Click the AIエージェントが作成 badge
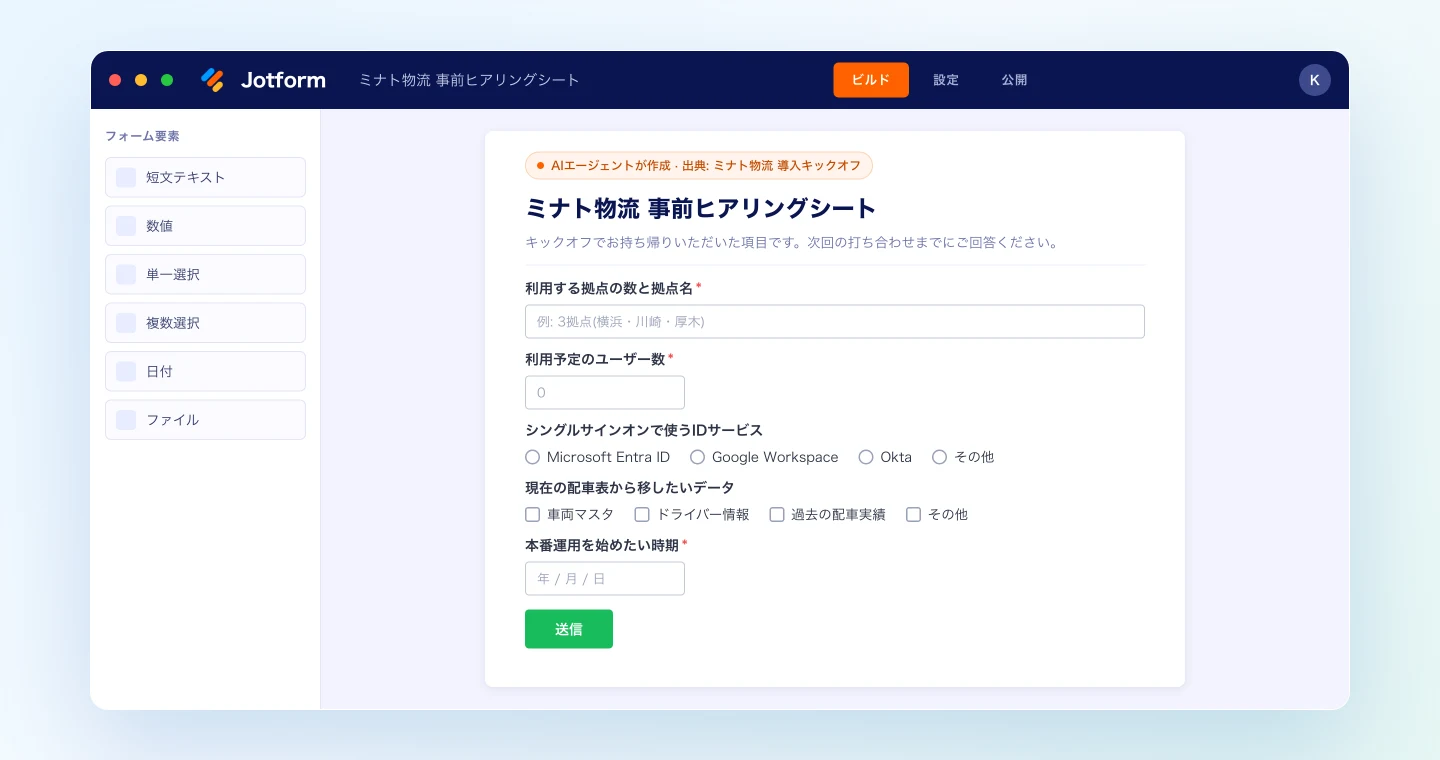The image size is (1440, 760). pyautogui.click(x=699, y=165)
